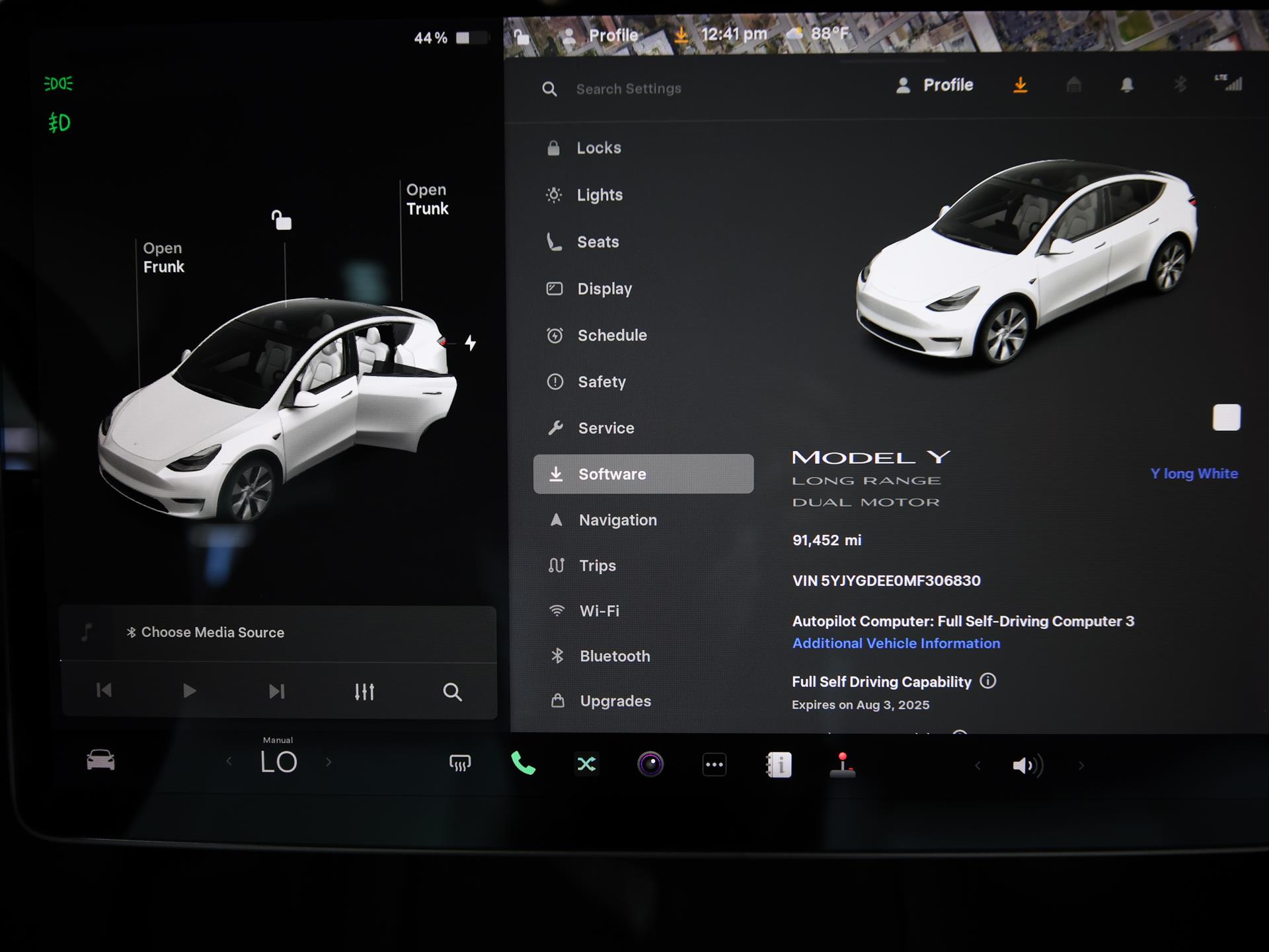Click the info icon beside Full Self Driving Capability
1269x952 pixels.
[x=987, y=681]
